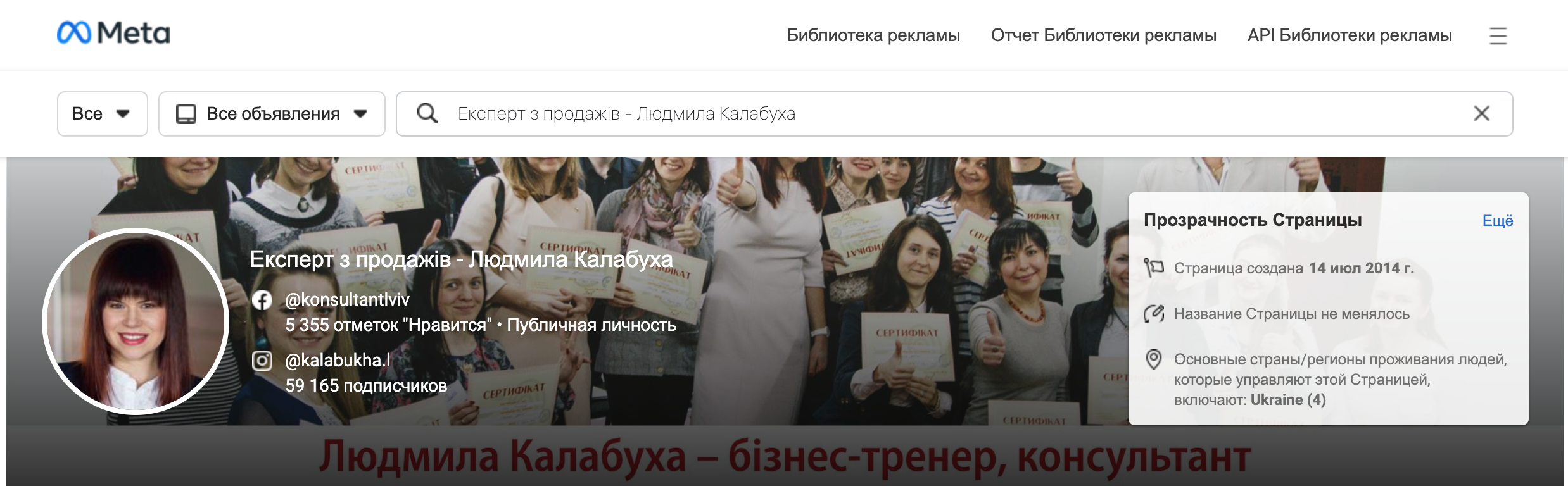Image resolution: width=1568 pixels, height=491 pixels.
Task: Clear the search field with X
Action: pyautogui.click(x=1481, y=114)
